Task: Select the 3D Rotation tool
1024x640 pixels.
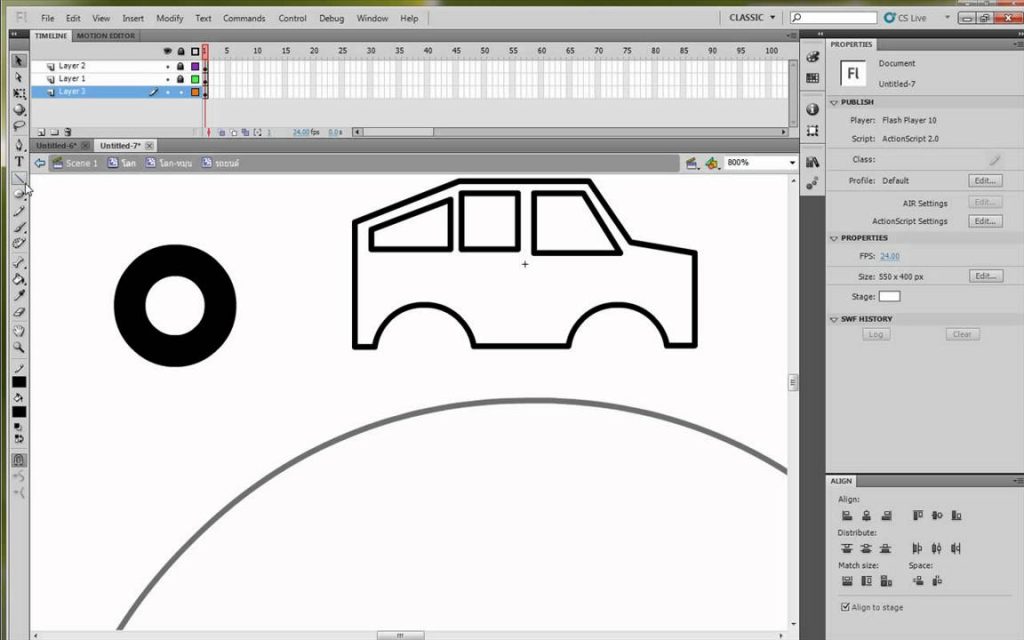Action: click(x=19, y=110)
